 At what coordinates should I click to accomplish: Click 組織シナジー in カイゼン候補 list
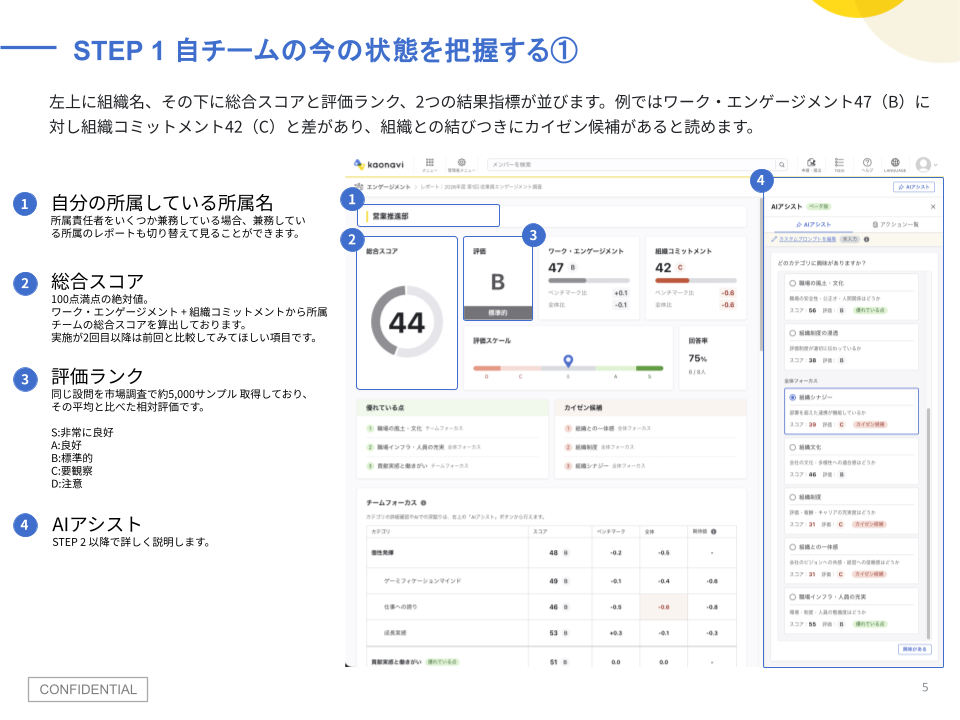[591, 466]
